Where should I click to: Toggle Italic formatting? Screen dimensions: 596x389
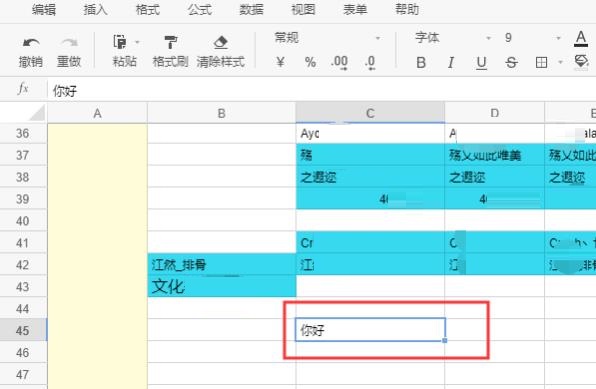coord(451,62)
